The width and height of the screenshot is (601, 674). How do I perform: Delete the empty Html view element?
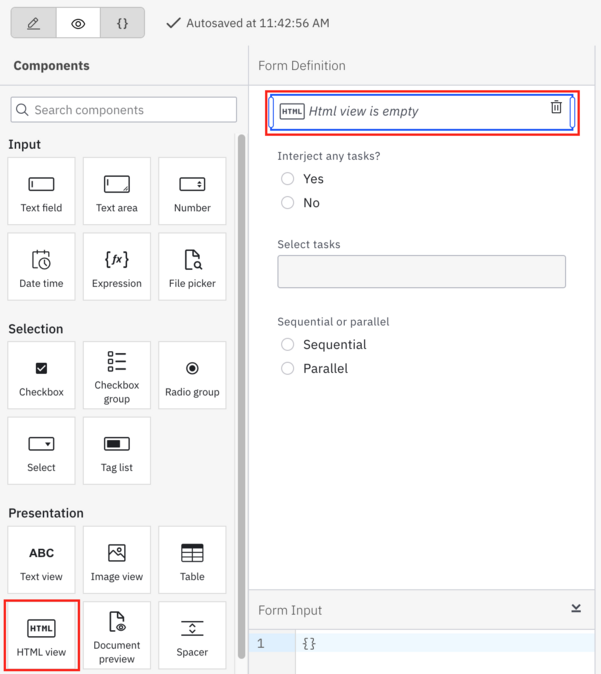(x=556, y=107)
